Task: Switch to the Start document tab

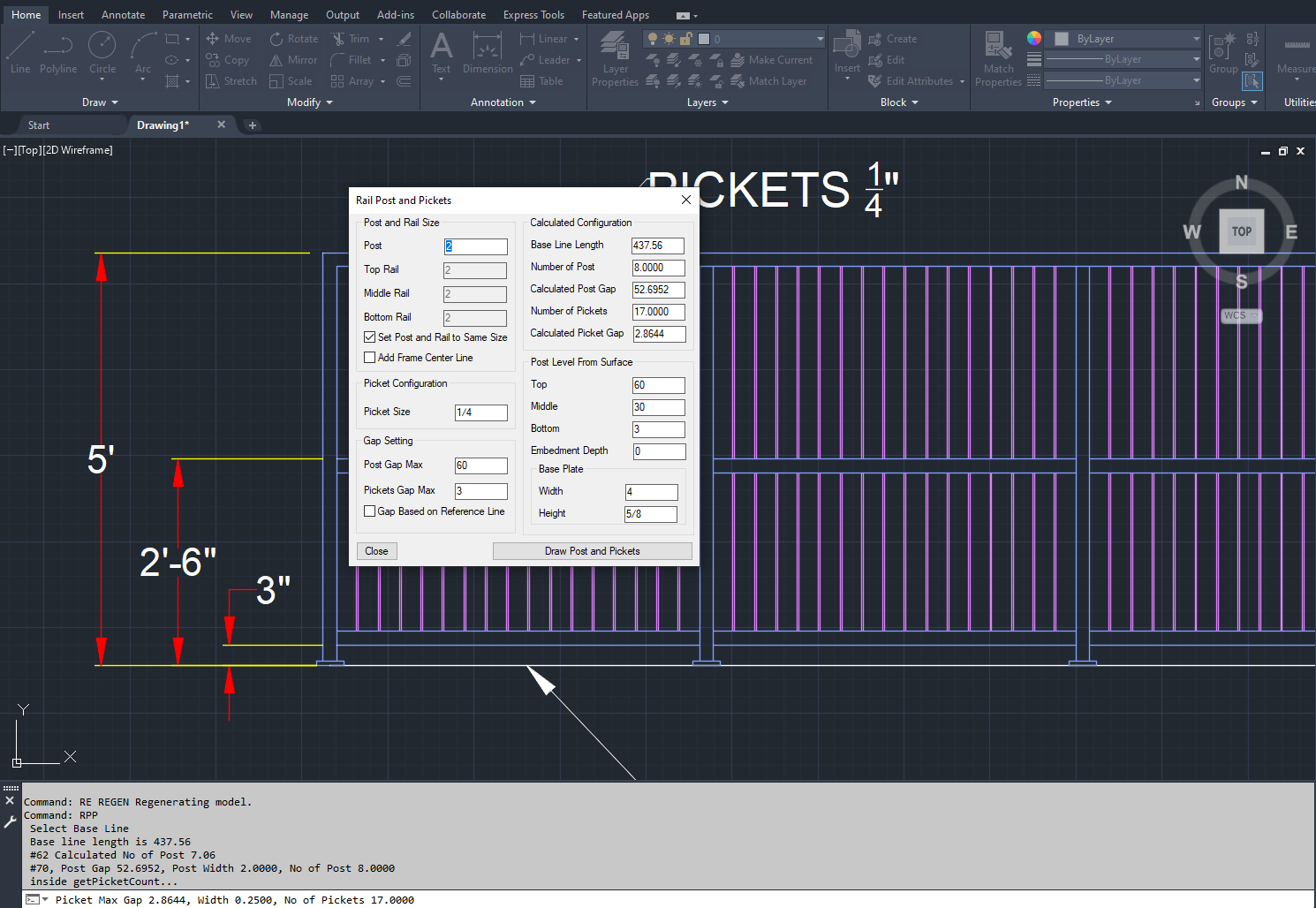Action: tap(39, 125)
